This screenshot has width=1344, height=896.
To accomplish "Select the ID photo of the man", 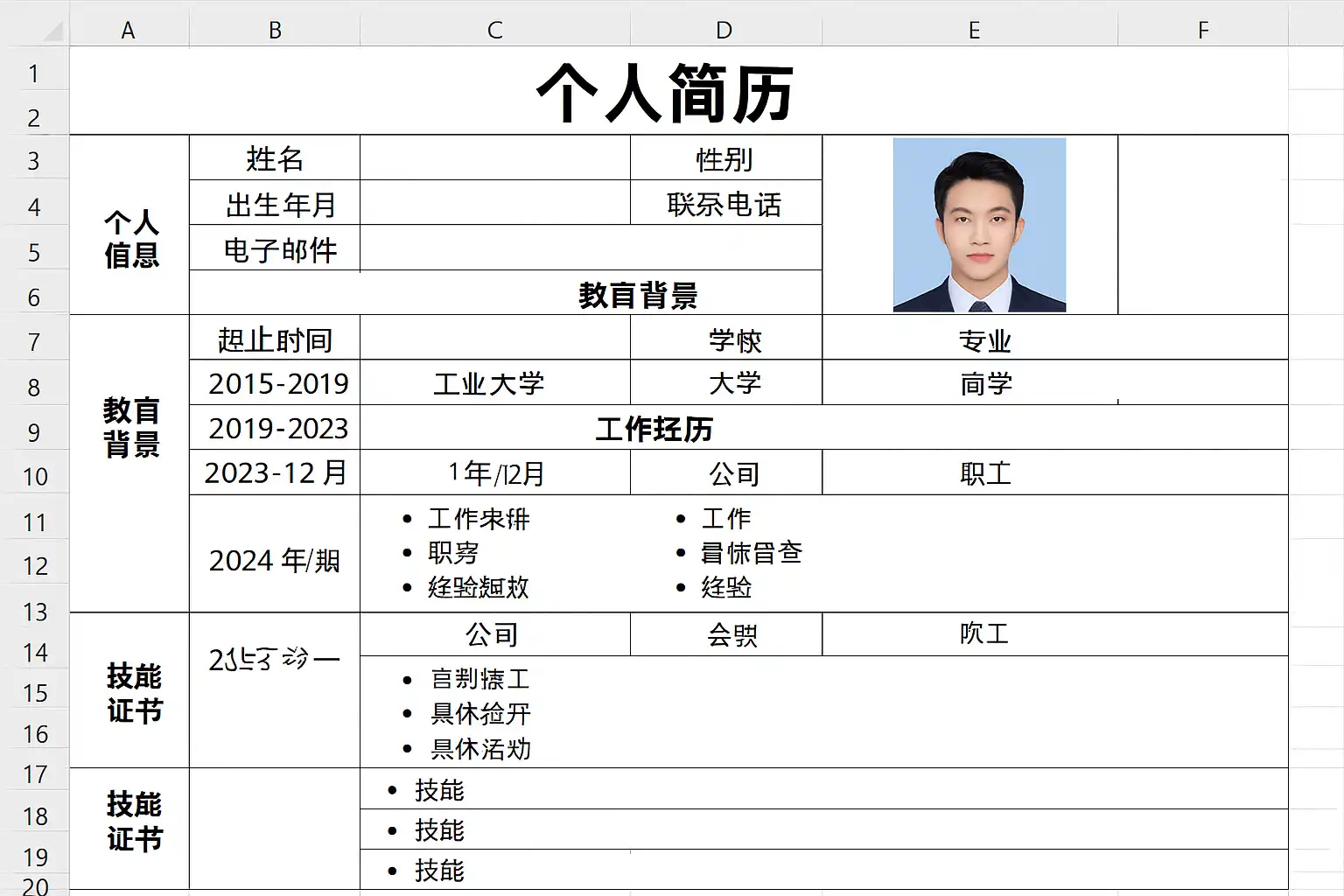I will [x=979, y=225].
